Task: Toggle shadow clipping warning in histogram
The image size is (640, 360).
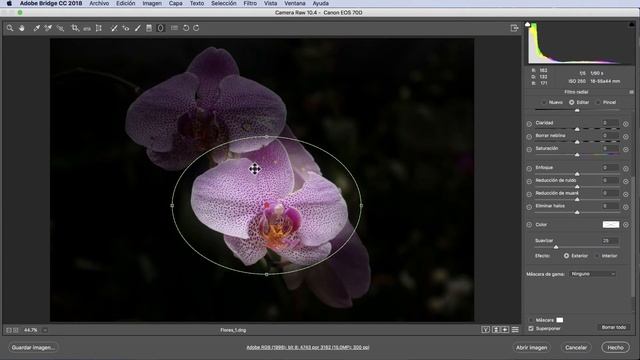Action: coord(527,25)
